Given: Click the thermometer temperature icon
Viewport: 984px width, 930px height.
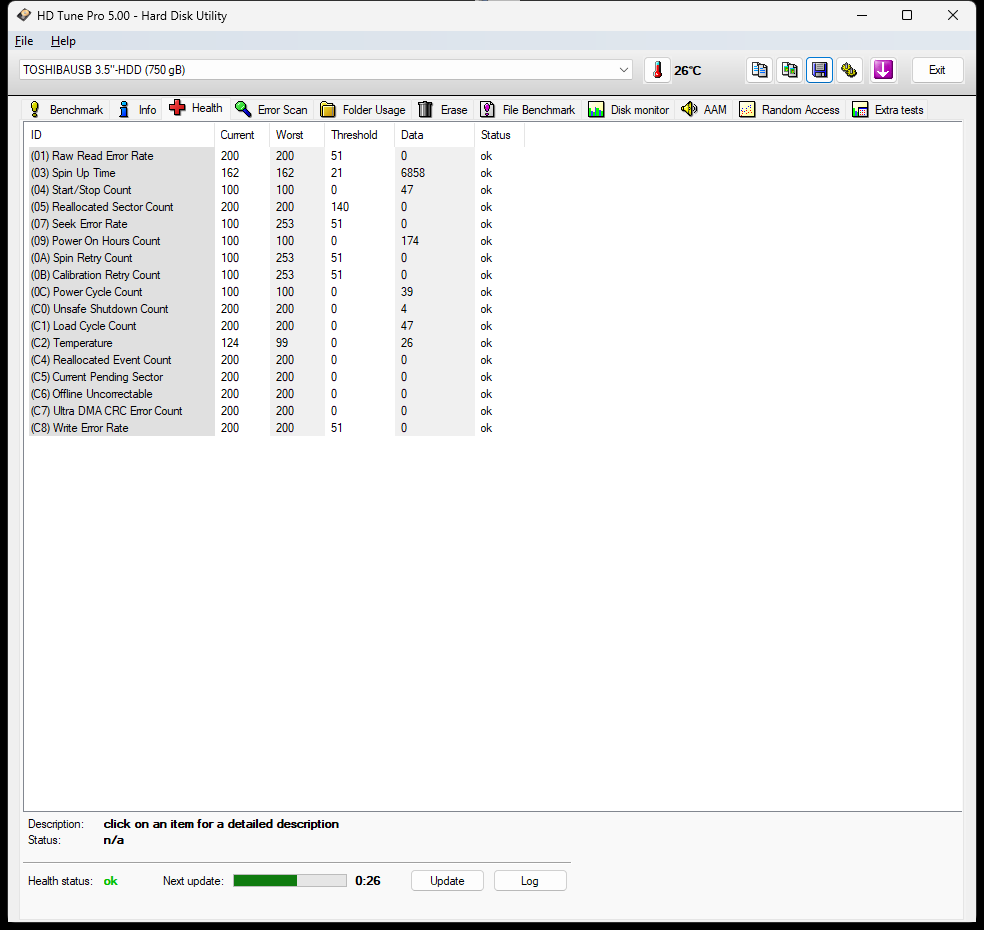Looking at the screenshot, I should coord(657,70).
